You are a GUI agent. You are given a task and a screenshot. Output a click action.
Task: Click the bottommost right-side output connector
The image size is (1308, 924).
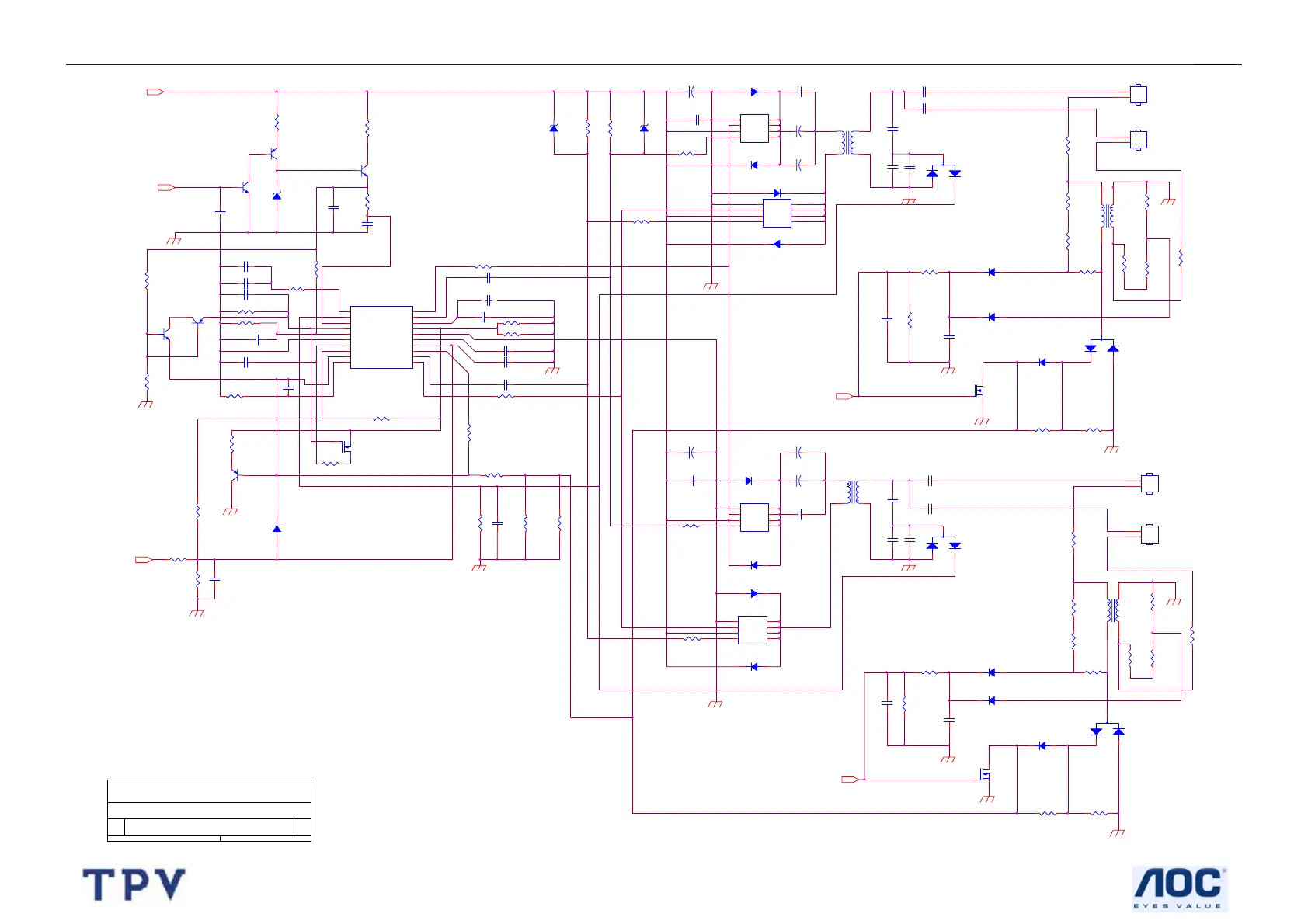pos(1150,534)
